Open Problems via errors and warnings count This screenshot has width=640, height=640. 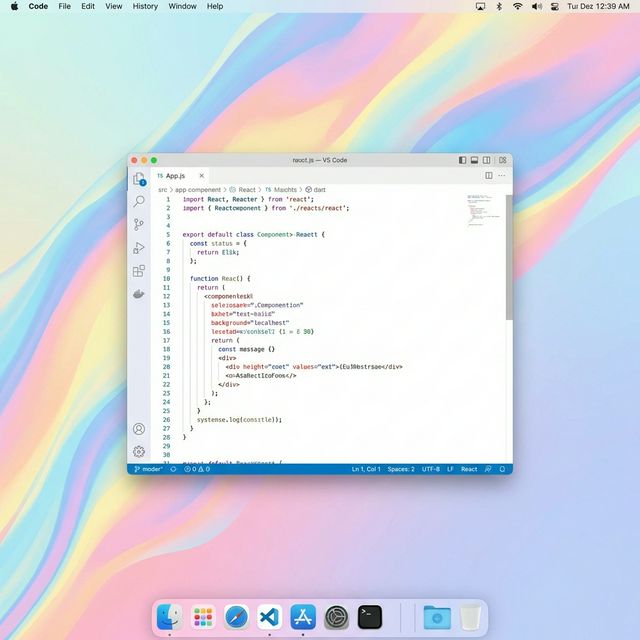197,469
